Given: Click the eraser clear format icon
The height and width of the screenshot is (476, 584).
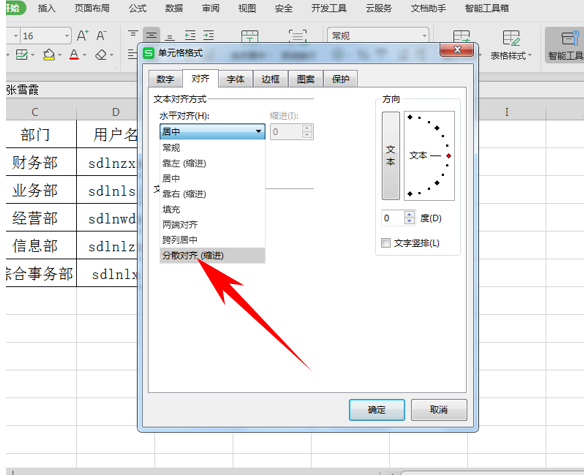Looking at the screenshot, I should point(101,55).
